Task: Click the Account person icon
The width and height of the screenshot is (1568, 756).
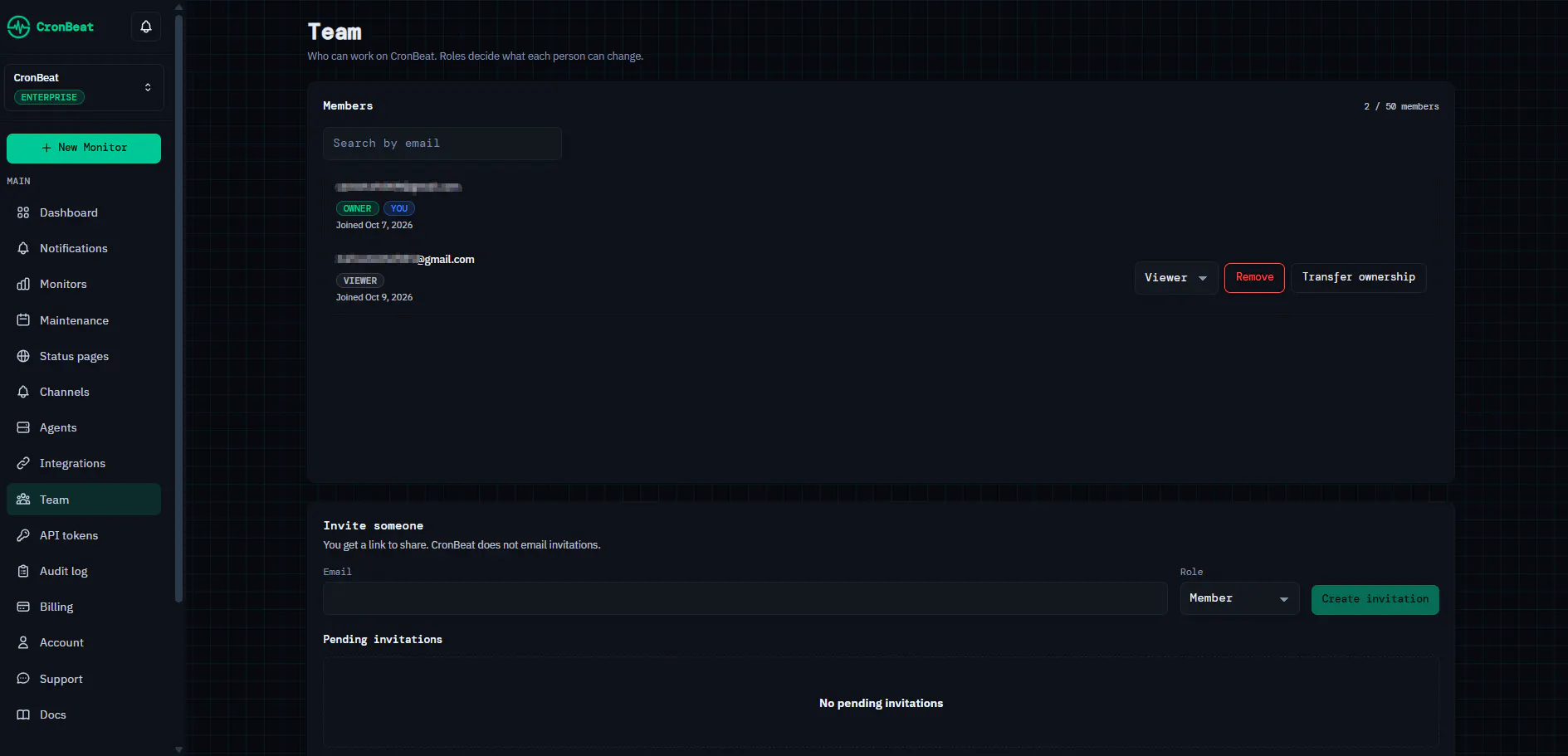Action: tap(23, 642)
